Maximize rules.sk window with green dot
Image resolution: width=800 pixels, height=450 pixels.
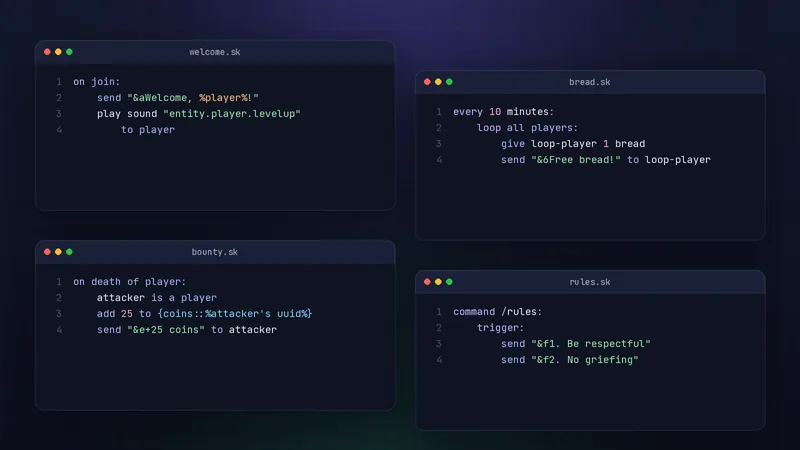point(449,282)
